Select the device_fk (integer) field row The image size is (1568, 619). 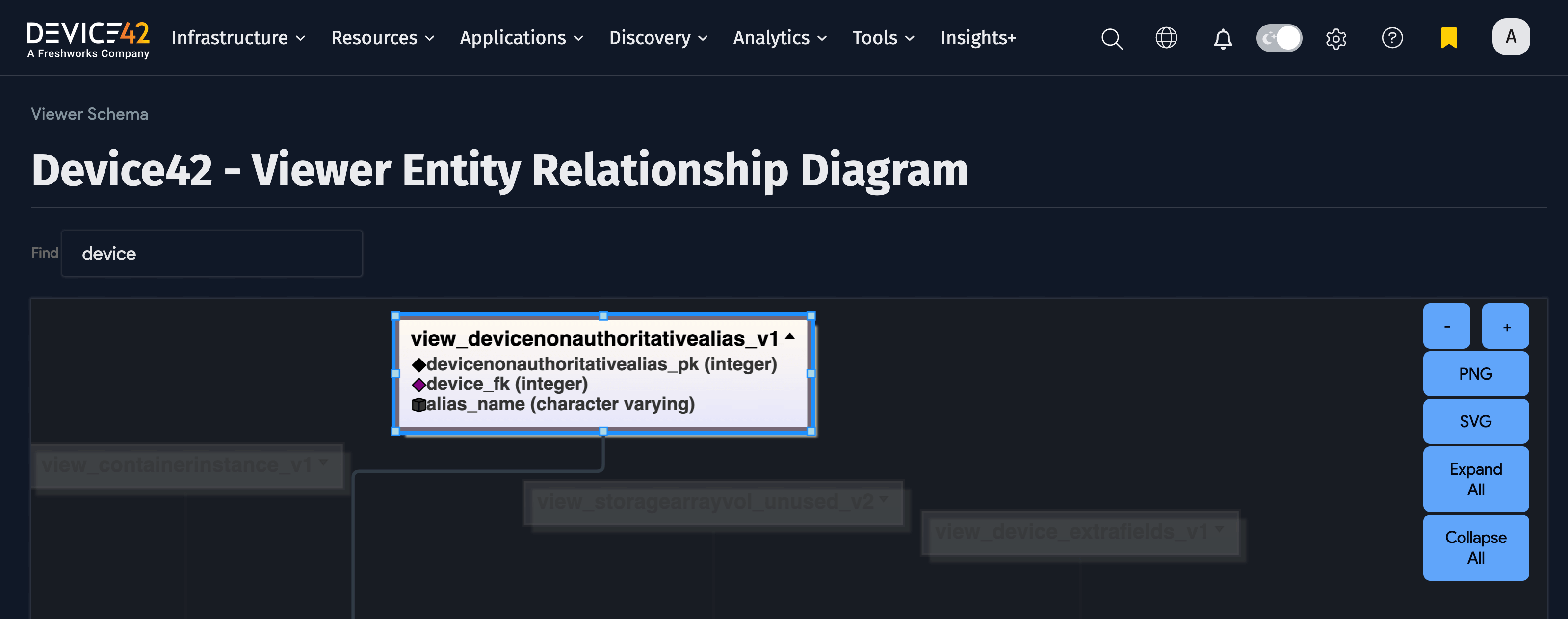click(506, 384)
